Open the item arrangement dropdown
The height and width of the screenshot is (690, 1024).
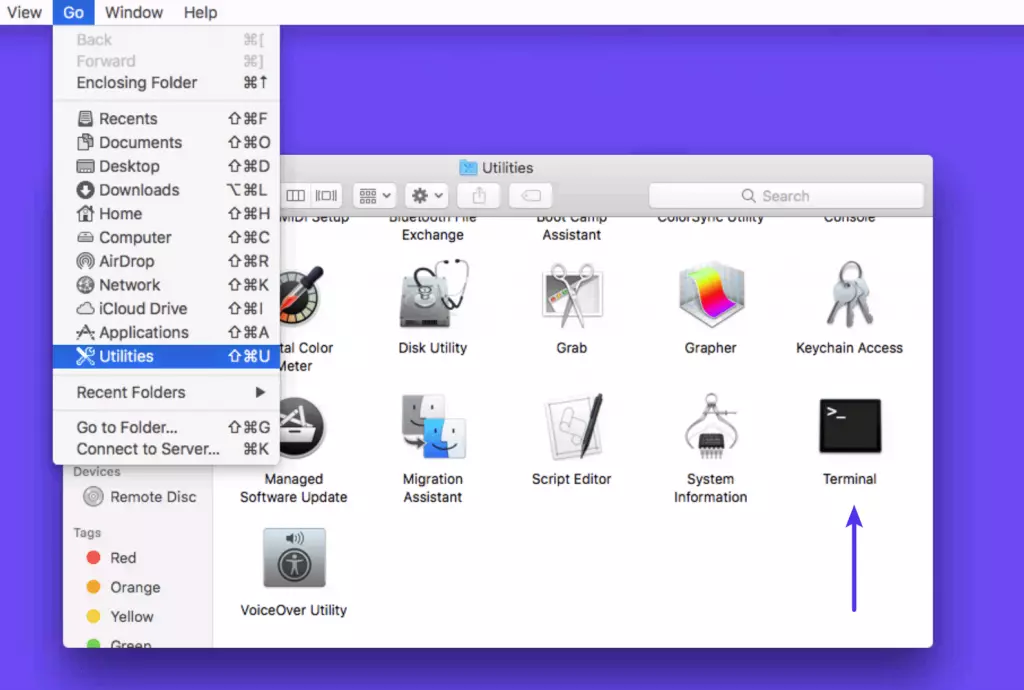376,195
